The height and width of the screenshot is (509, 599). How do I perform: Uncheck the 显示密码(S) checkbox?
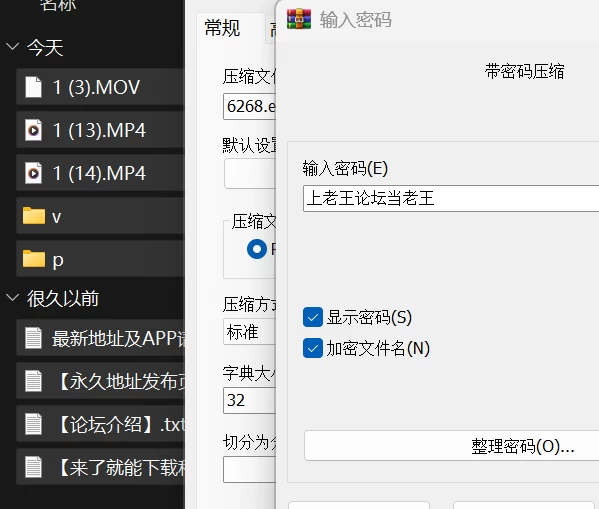312,317
